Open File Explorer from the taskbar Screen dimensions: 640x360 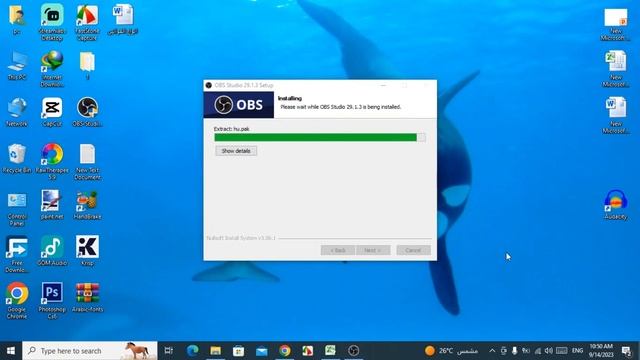216,351
